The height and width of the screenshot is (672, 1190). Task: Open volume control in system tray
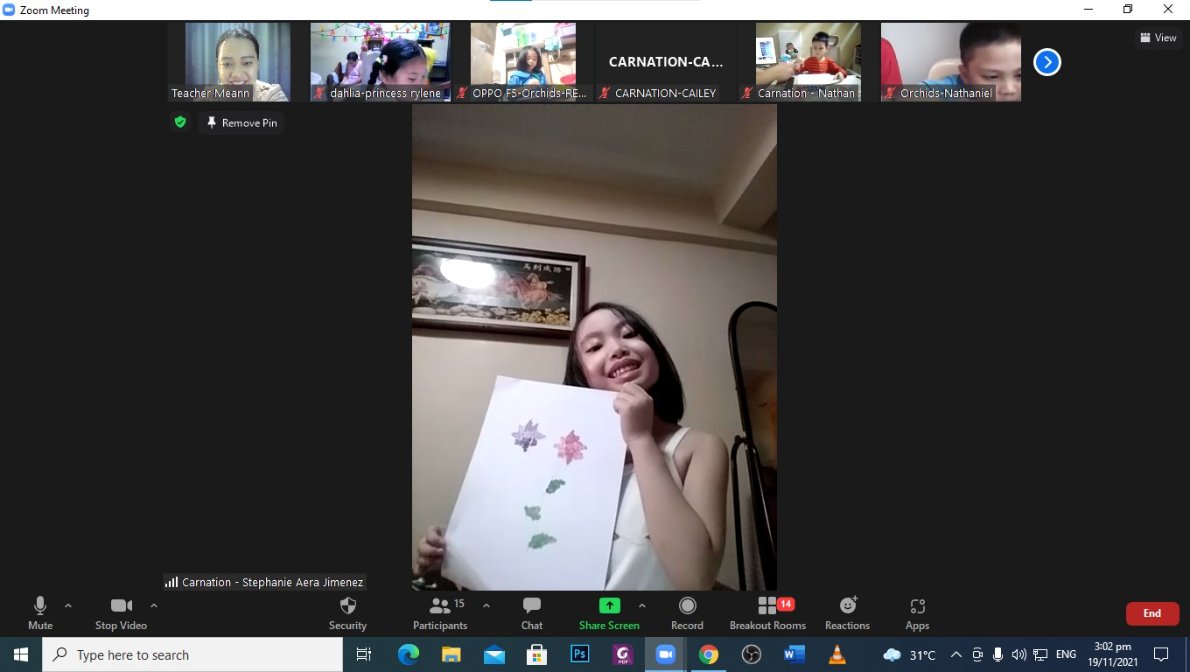[1018, 655]
